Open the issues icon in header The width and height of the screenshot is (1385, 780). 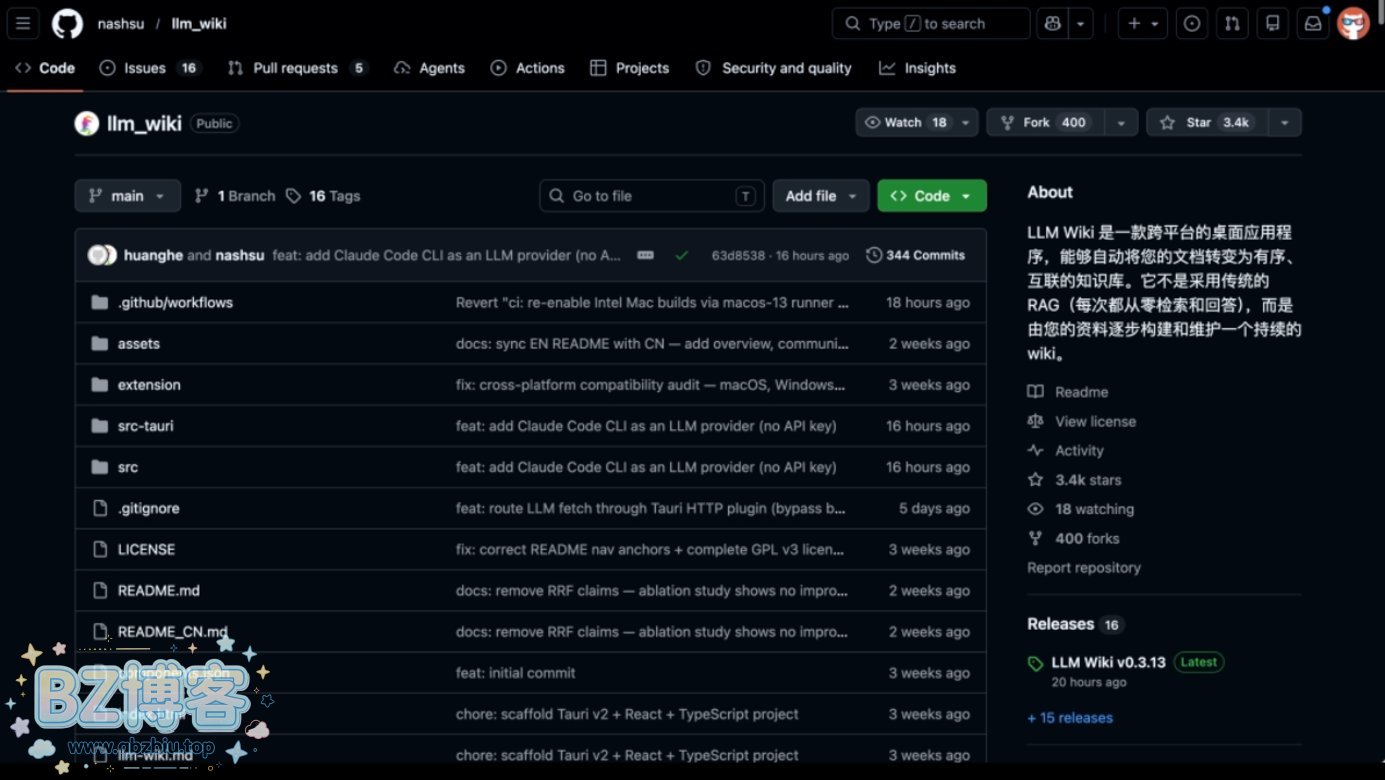click(1192, 23)
